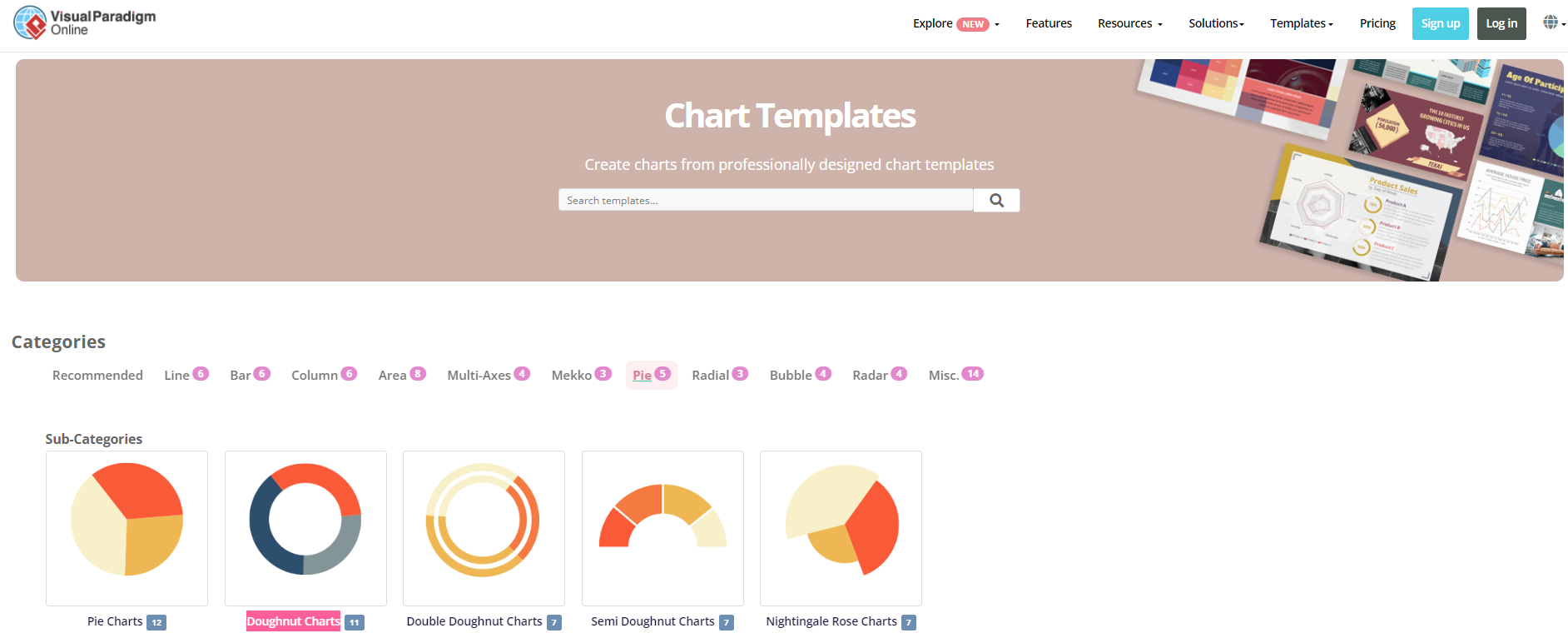Expand the Explore dropdown menu

[x=955, y=24]
